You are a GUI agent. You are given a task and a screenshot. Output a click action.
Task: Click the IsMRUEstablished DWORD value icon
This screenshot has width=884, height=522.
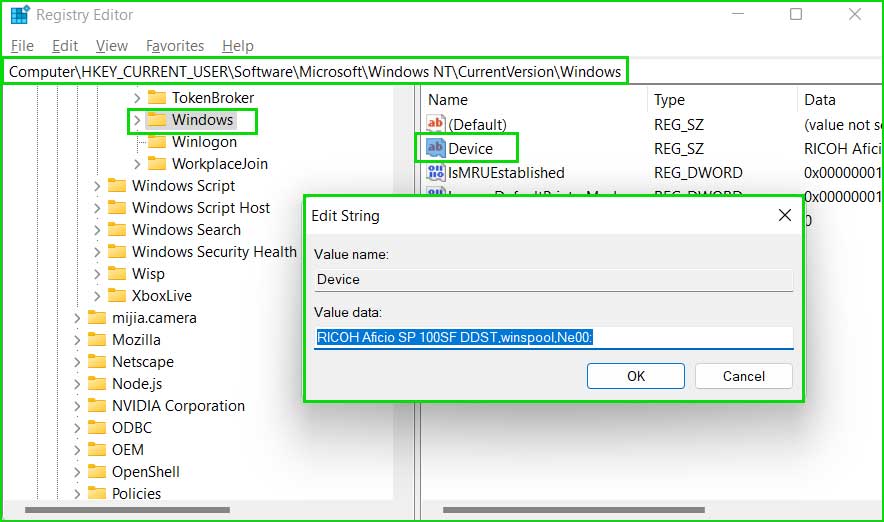point(436,172)
